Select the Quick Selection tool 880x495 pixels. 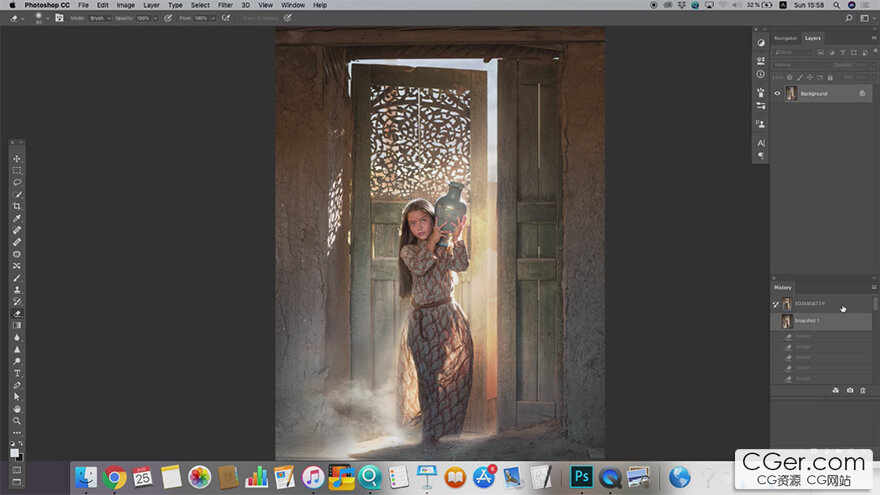click(17, 194)
